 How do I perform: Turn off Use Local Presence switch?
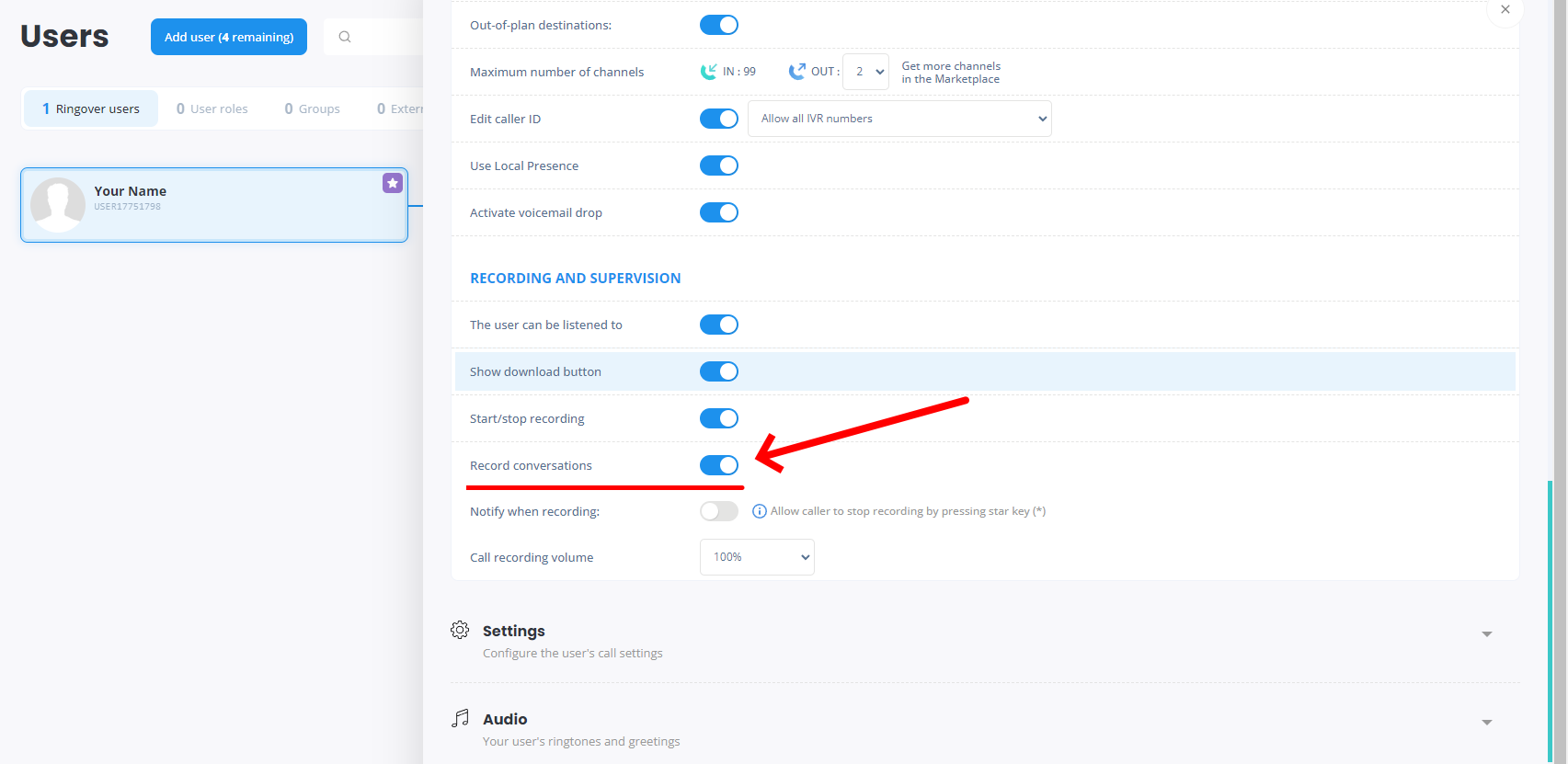coord(719,165)
